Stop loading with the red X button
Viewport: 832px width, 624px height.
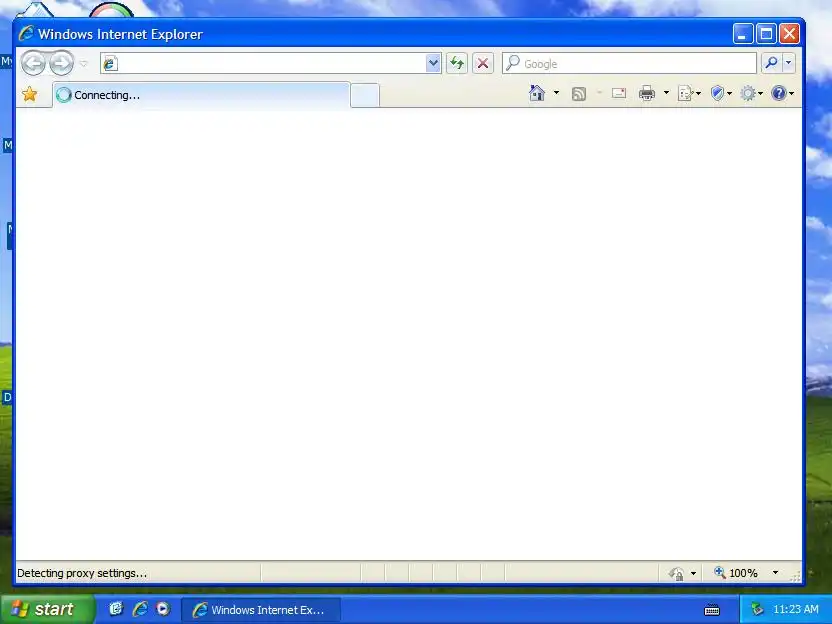(x=483, y=64)
